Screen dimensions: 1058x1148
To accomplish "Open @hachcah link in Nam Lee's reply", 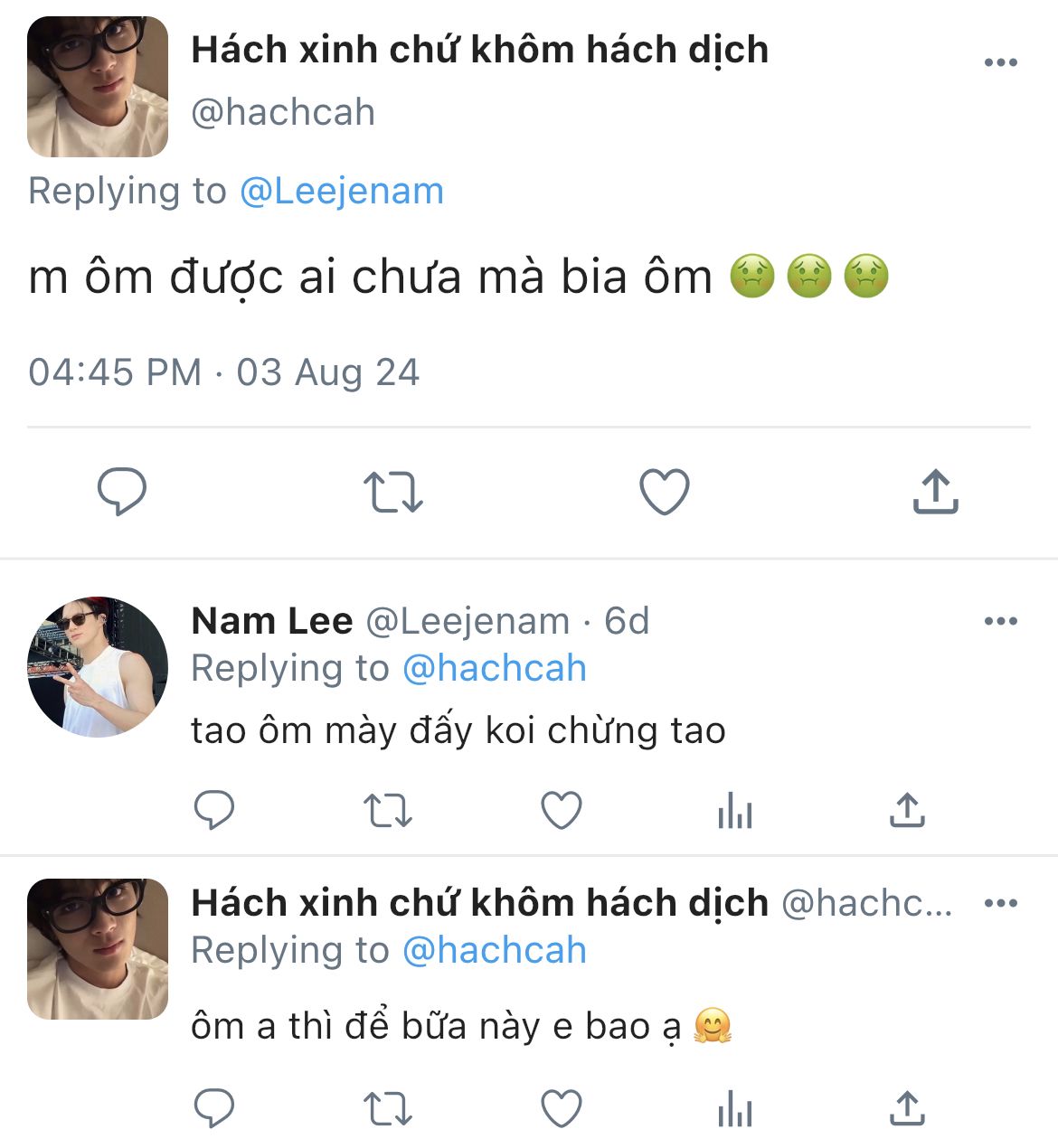I will tap(494, 669).
